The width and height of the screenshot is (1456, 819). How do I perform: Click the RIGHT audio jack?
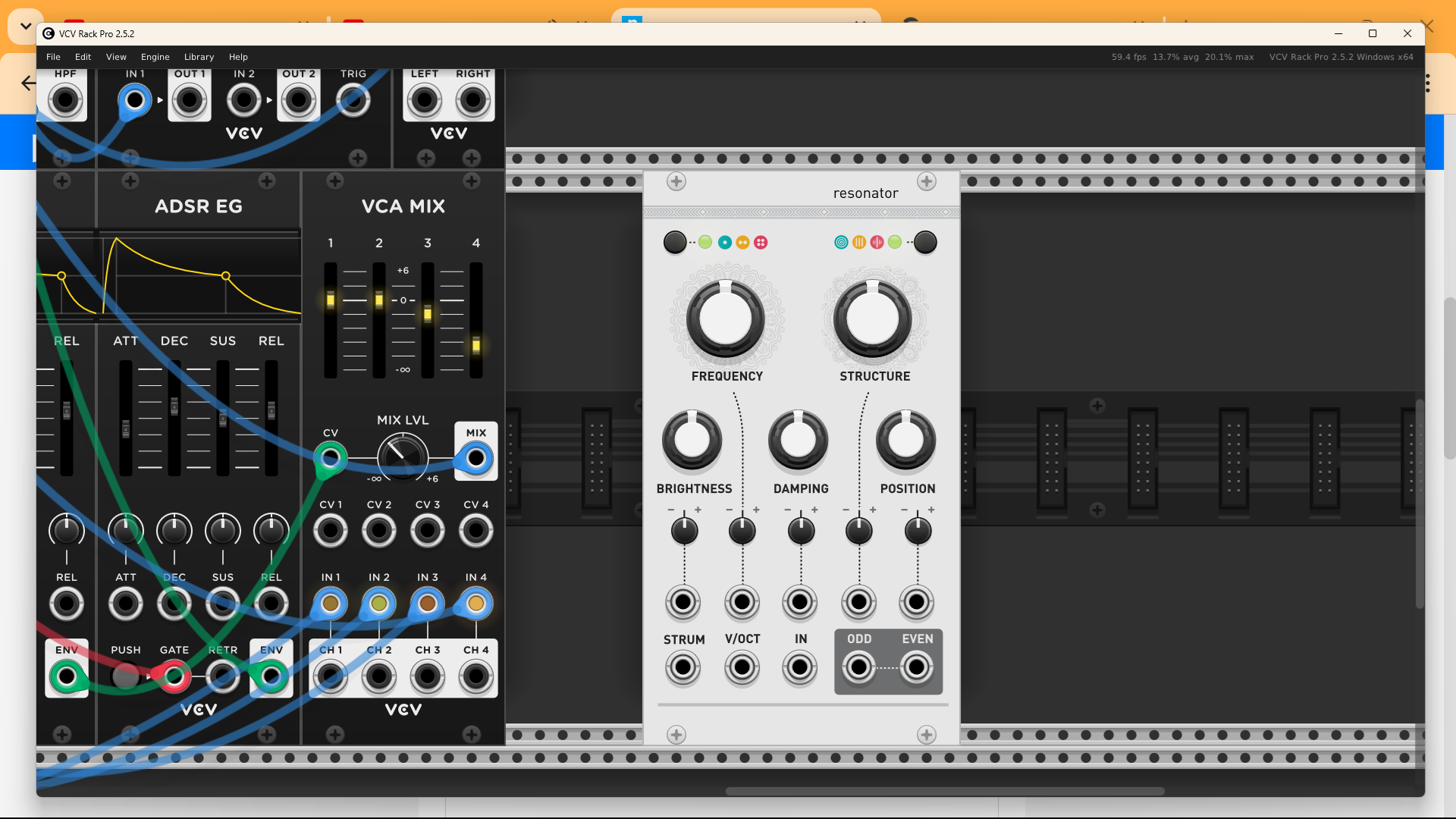[473, 99]
